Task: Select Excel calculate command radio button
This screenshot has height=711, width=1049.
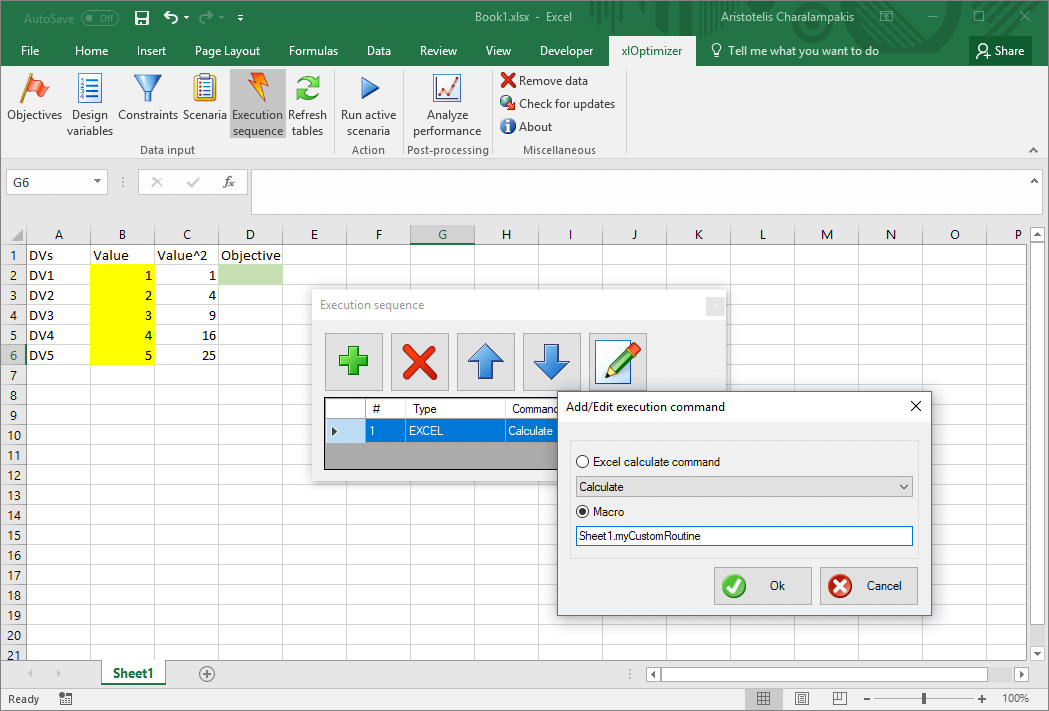Action: click(x=583, y=462)
